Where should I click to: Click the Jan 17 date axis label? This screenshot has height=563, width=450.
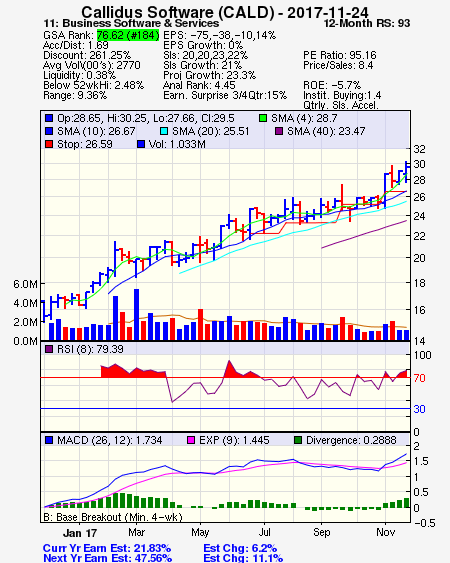80,533
